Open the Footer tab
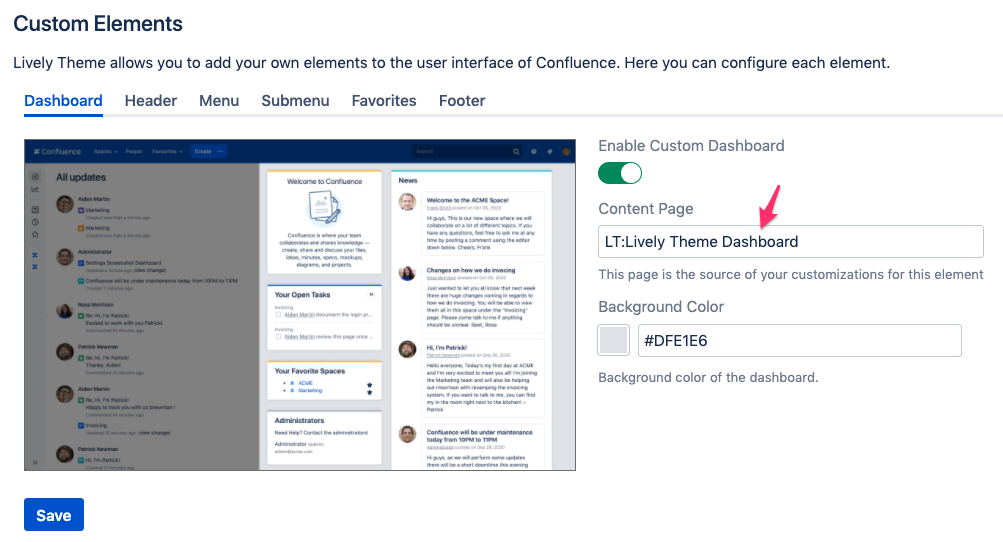 coord(462,100)
